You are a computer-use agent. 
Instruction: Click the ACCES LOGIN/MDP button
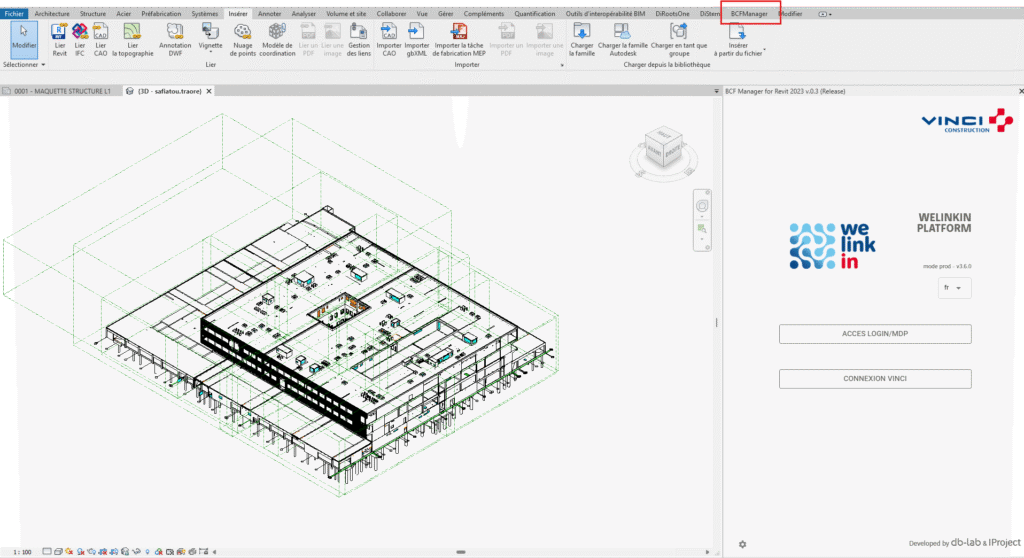(x=875, y=334)
